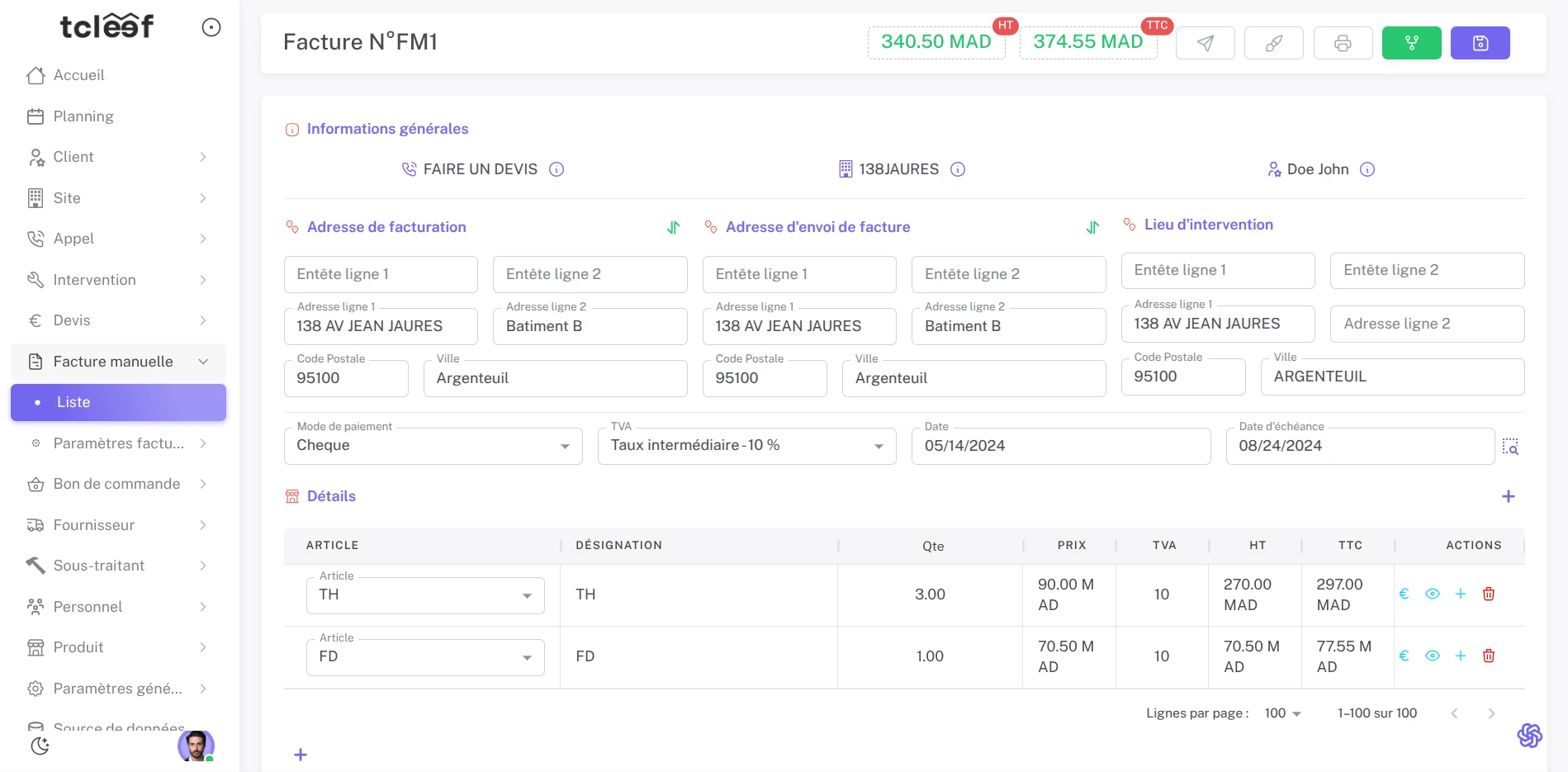Click the printer icon in header
Viewport: 1568px width, 772px height.
click(x=1343, y=43)
